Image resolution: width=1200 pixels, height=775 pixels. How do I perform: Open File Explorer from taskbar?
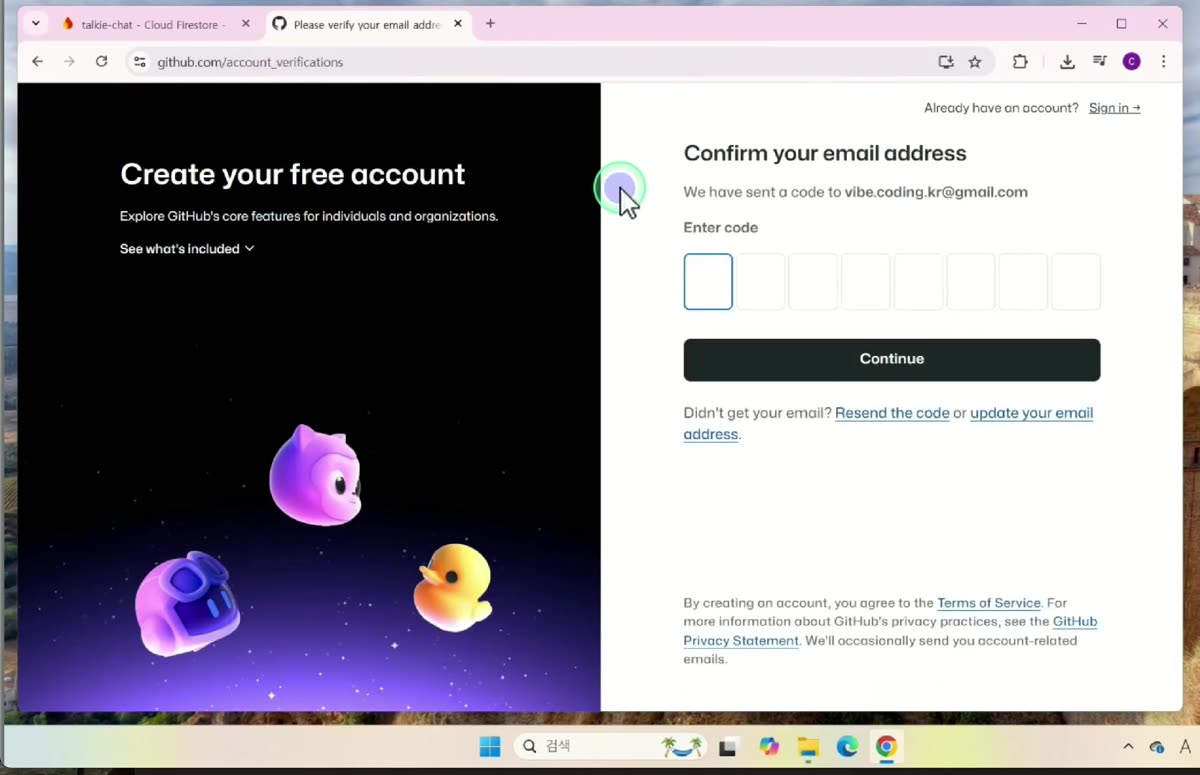pyautogui.click(x=808, y=747)
